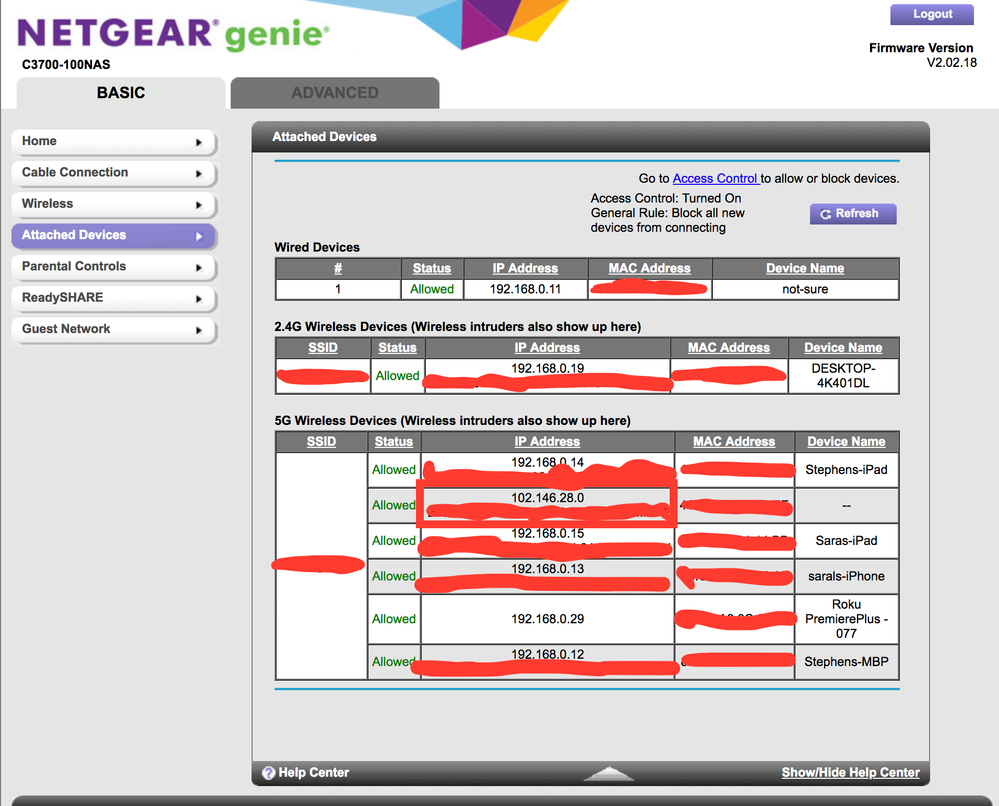The image size is (999, 806).
Task: Sort 5G devices by IP Address header
Action: 547,441
